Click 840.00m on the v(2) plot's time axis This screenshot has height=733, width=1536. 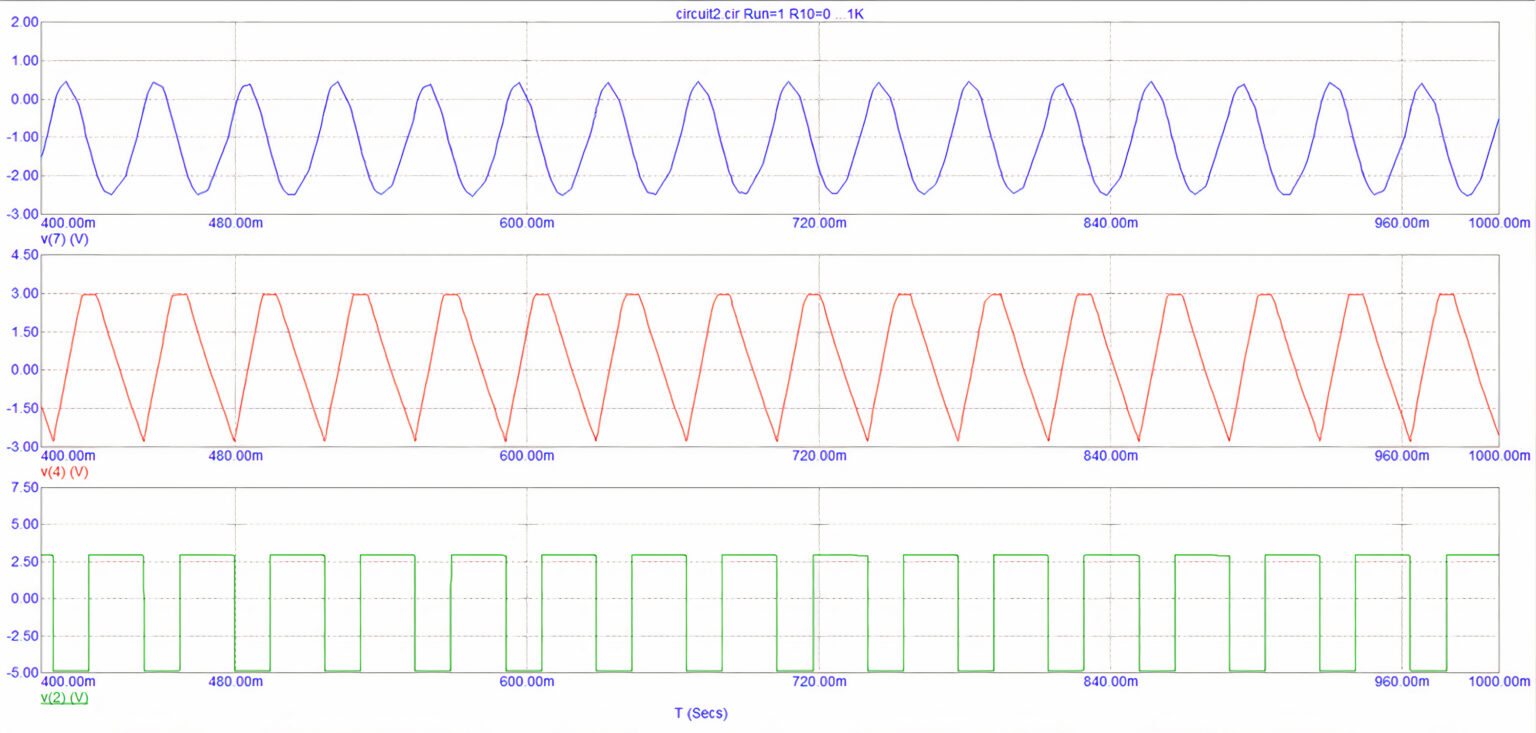point(1110,682)
